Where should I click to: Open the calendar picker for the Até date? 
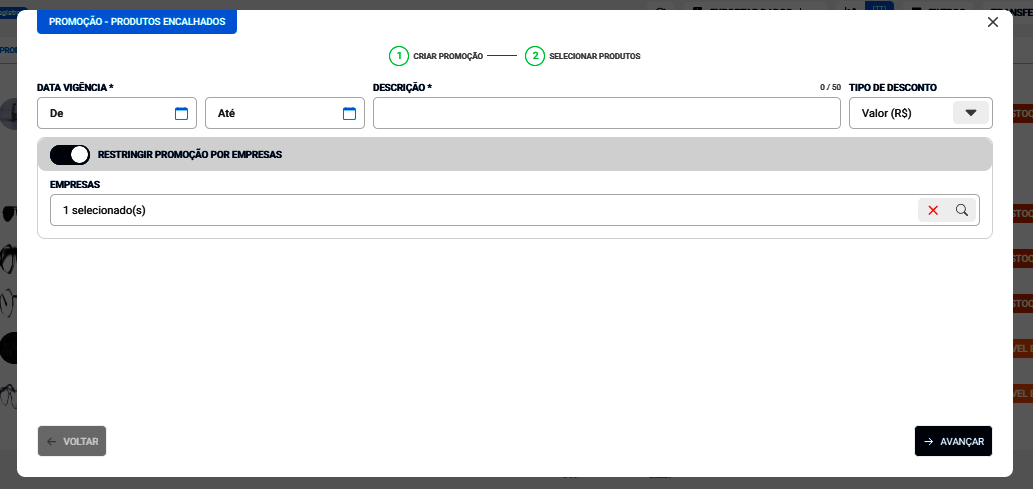click(349, 114)
